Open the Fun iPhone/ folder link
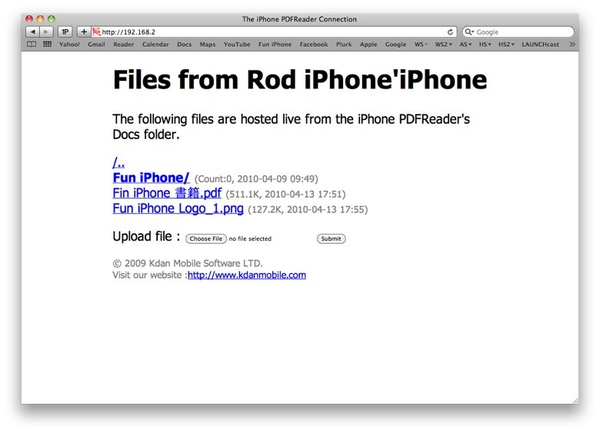This screenshot has height=433, width=600. click(151, 178)
